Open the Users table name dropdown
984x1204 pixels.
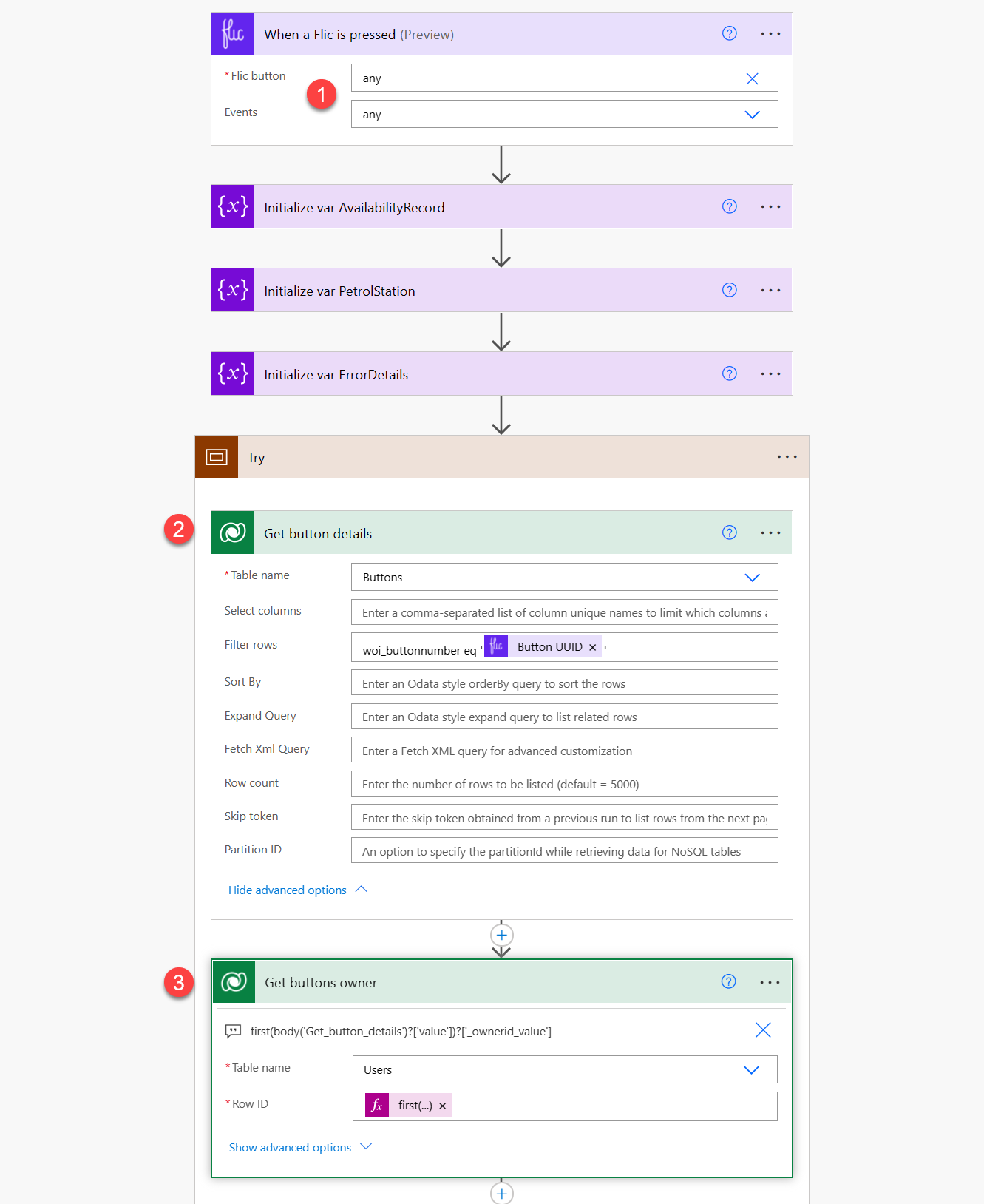[x=751, y=1070]
